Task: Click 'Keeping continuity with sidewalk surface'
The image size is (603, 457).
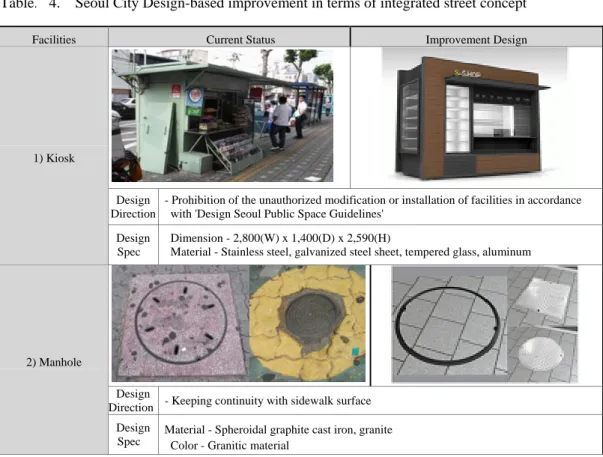Action: tap(271, 401)
